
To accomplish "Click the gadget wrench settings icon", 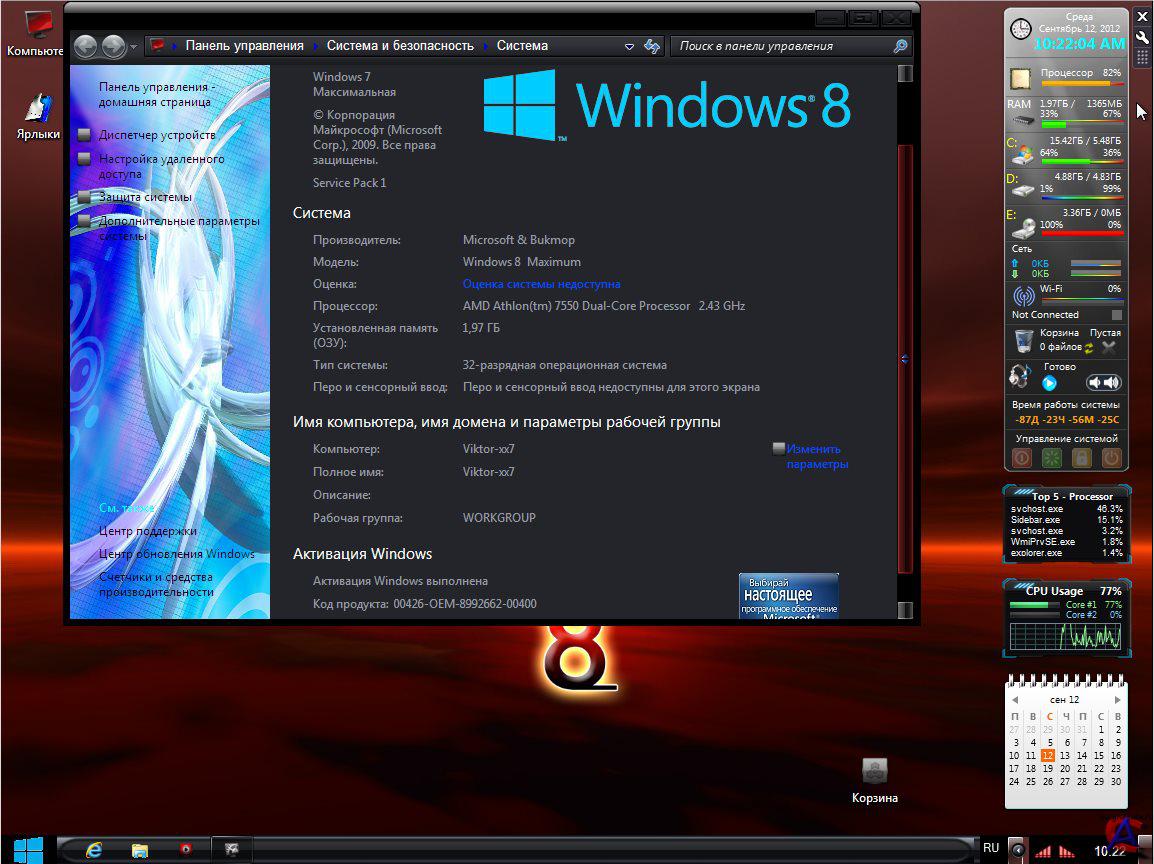I will click(1143, 37).
